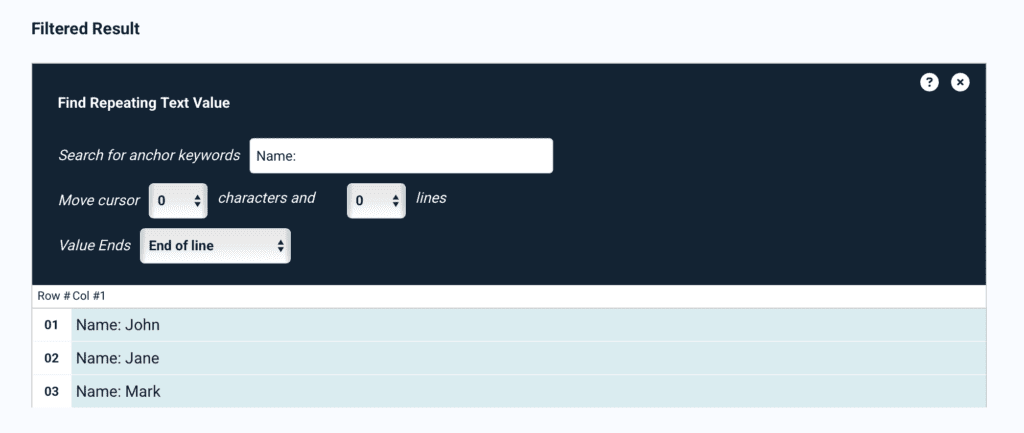Viewport: 1024px width, 433px height.
Task: Select the 'Name: John' row
Action: [x=528, y=325]
